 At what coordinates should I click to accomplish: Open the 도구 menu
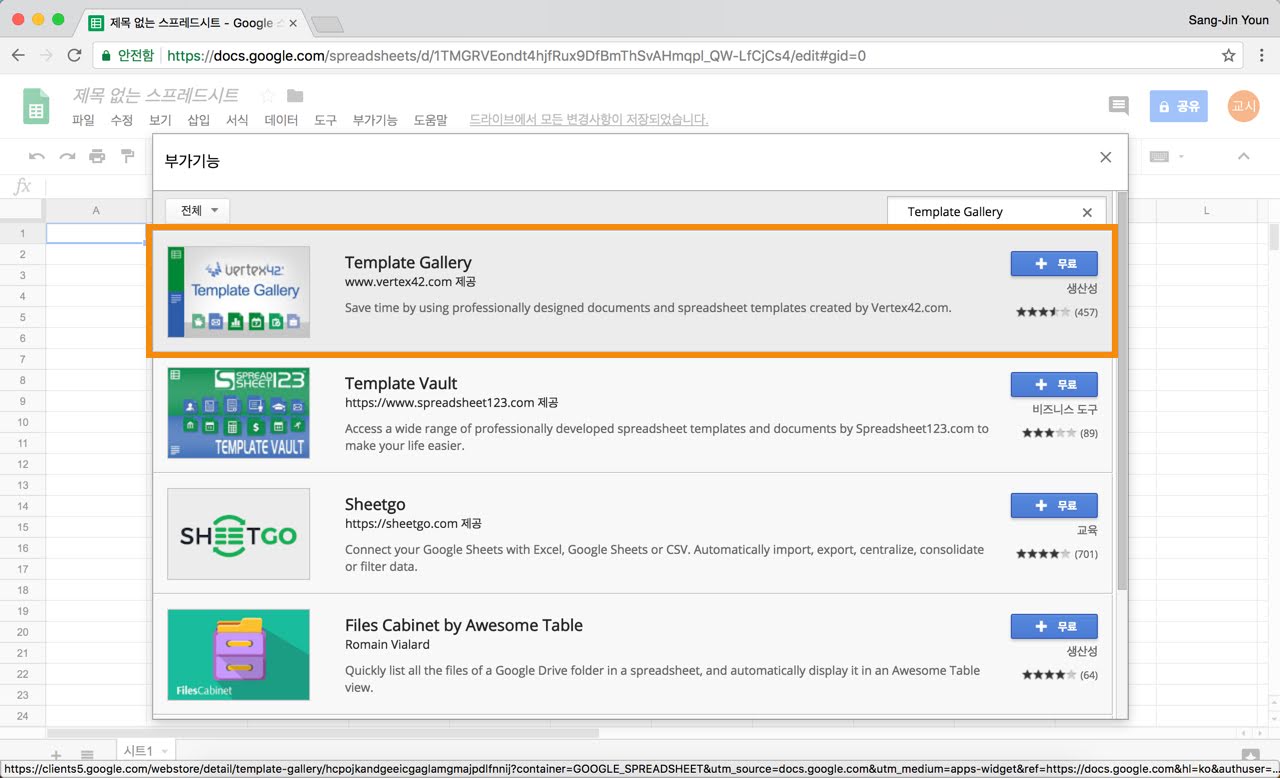(325, 120)
